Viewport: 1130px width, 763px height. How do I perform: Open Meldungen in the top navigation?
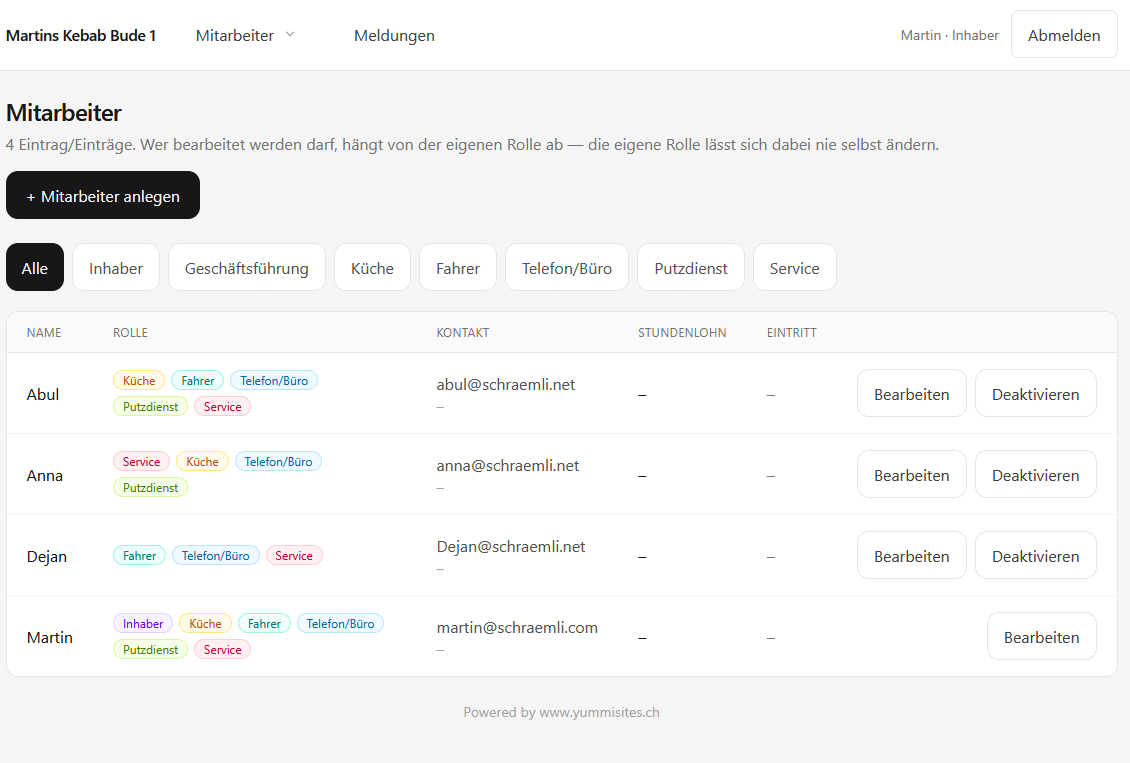pyautogui.click(x=394, y=35)
